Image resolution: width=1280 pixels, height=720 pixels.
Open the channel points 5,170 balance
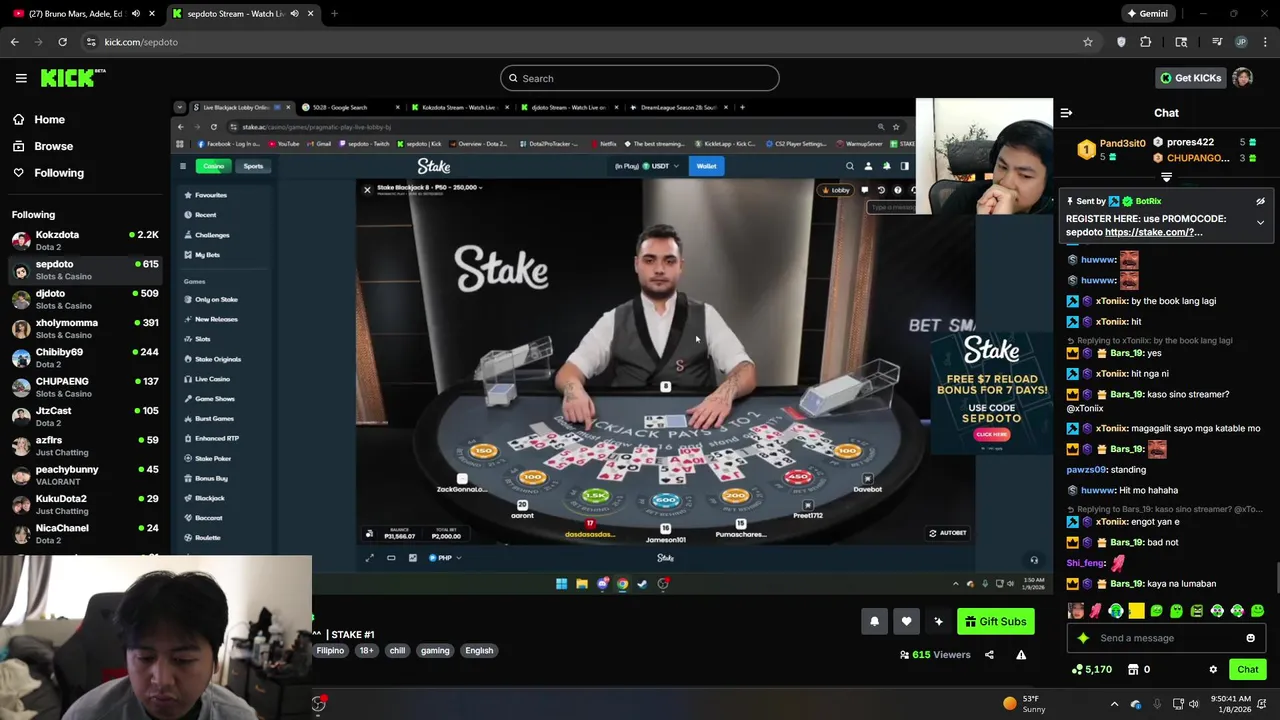(x=1091, y=670)
